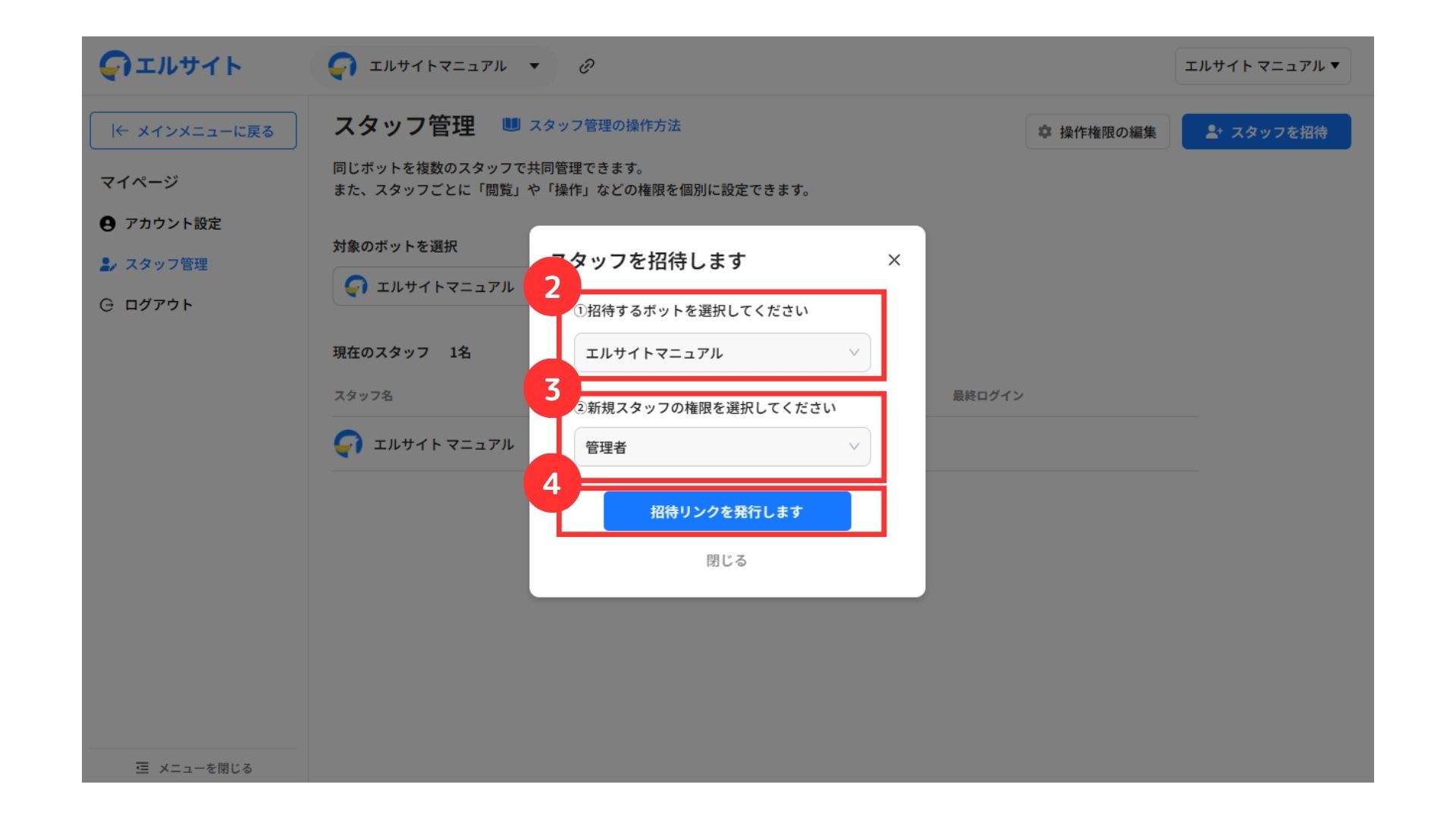Select アカウント設定 sidebar item
Image resolution: width=1456 pixels, height=819 pixels.
172,224
